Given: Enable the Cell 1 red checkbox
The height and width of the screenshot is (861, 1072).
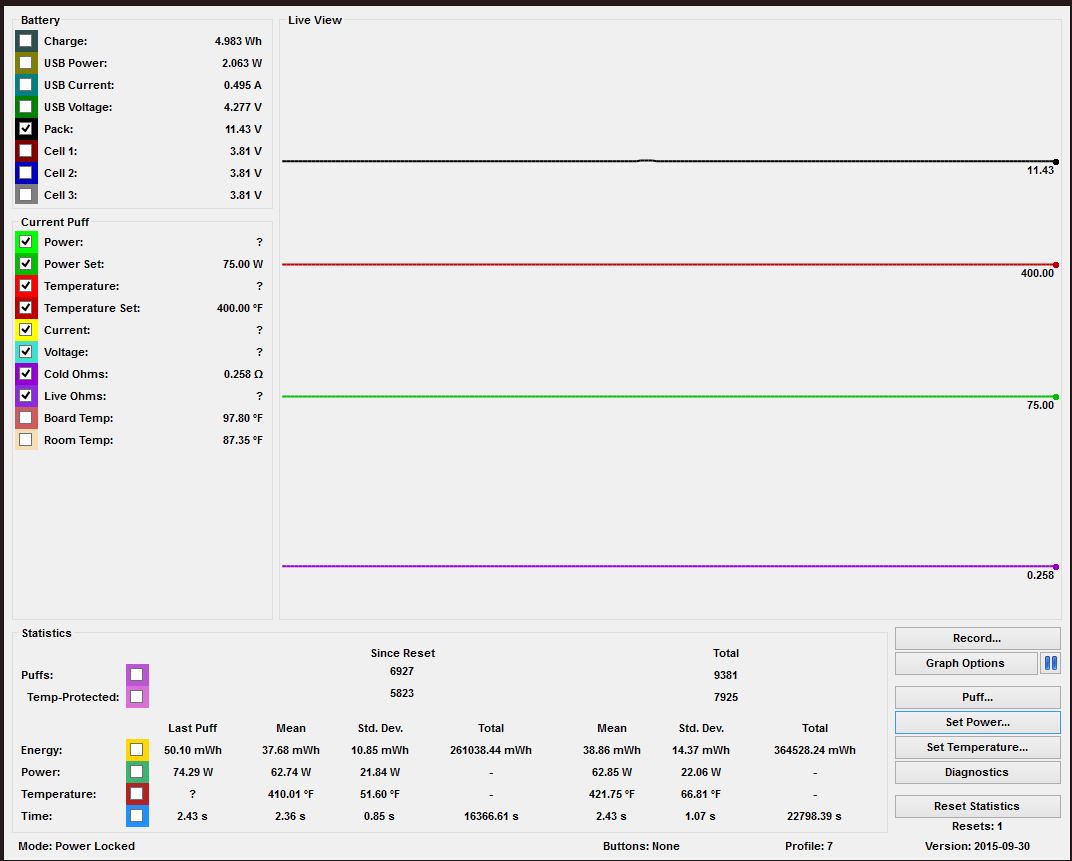Looking at the screenshot, I should click(x=26, y=151).
